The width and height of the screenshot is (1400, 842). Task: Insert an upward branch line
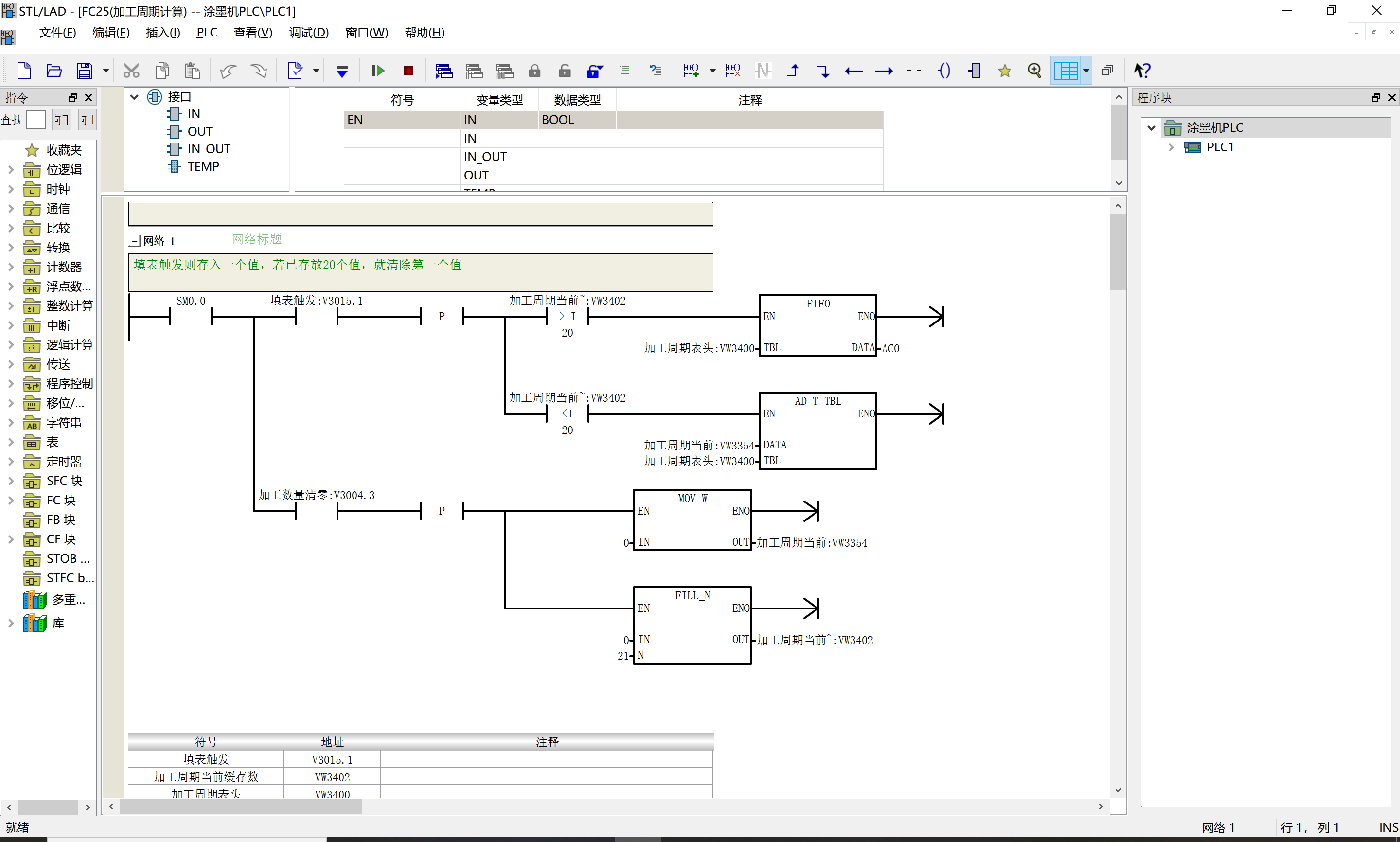793,71
